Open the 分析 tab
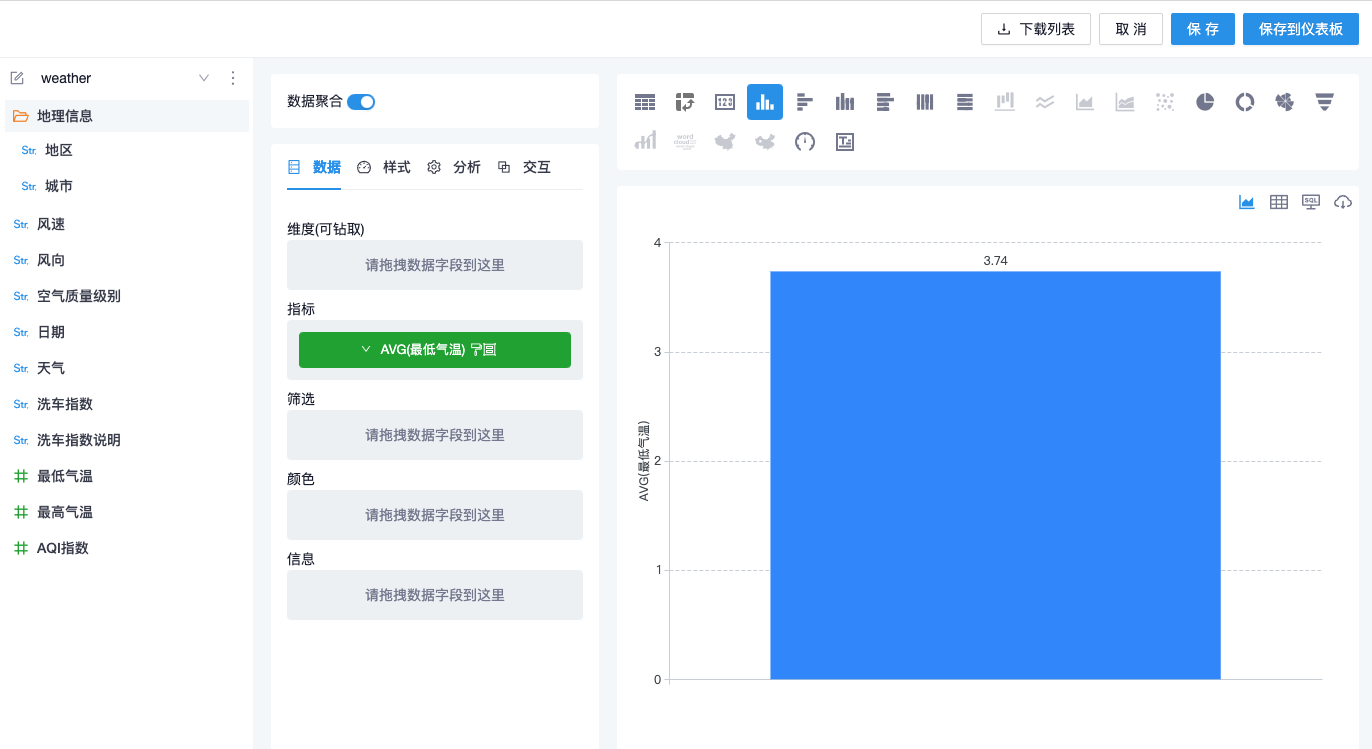1372x749 pixels. coord(455,167)
